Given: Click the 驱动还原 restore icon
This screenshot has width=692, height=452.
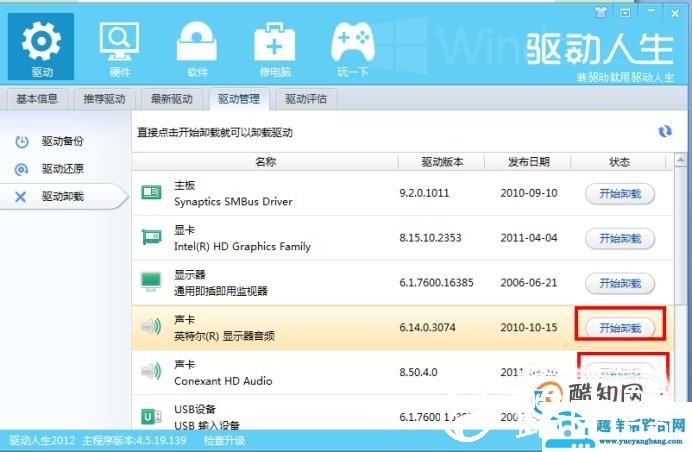Looking at the screenshot, I should click(21, 169).
